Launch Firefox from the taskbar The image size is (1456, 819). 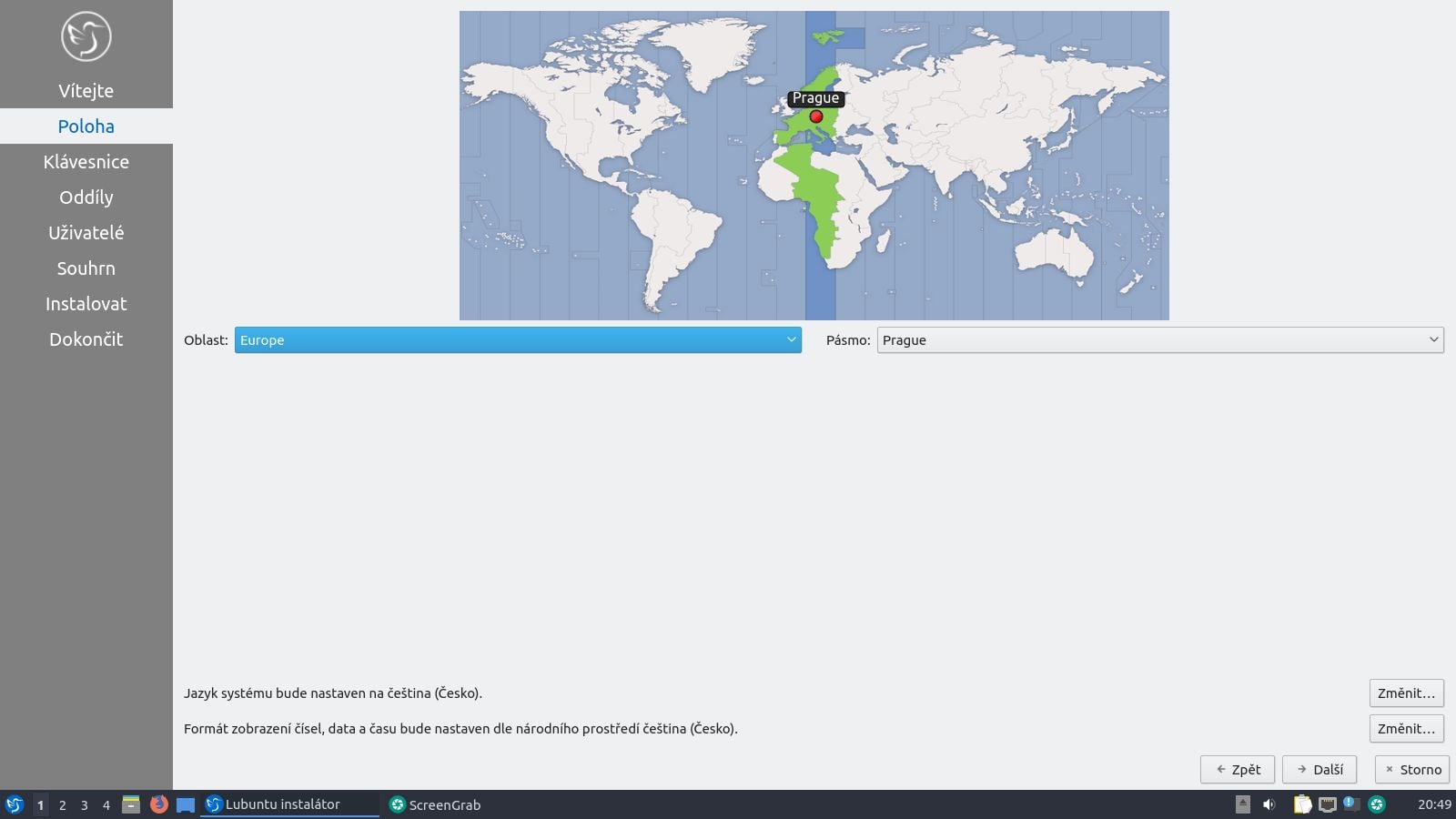click(x=160, y=804)
